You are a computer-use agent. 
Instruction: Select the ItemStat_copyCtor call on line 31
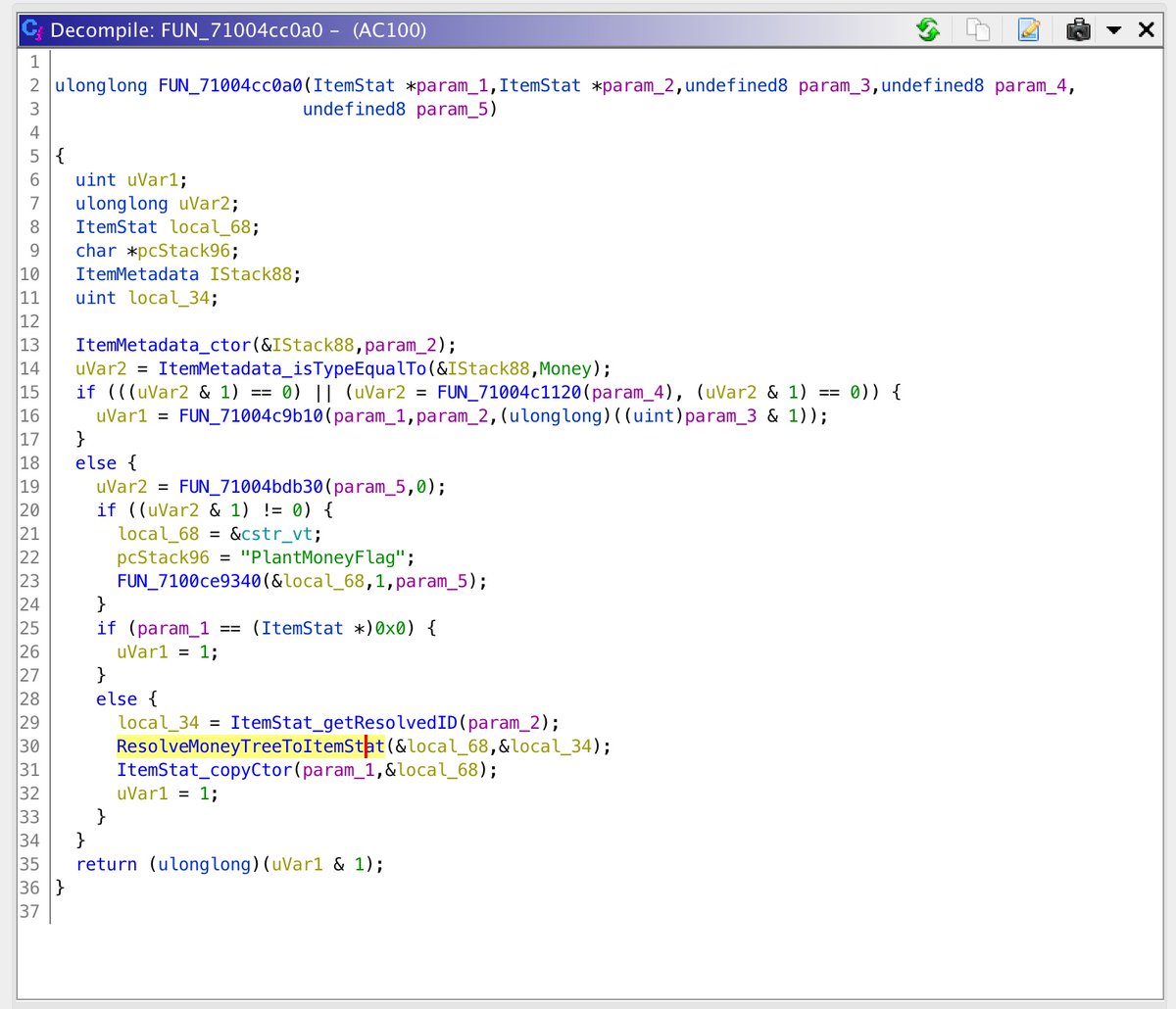[205, 770]
